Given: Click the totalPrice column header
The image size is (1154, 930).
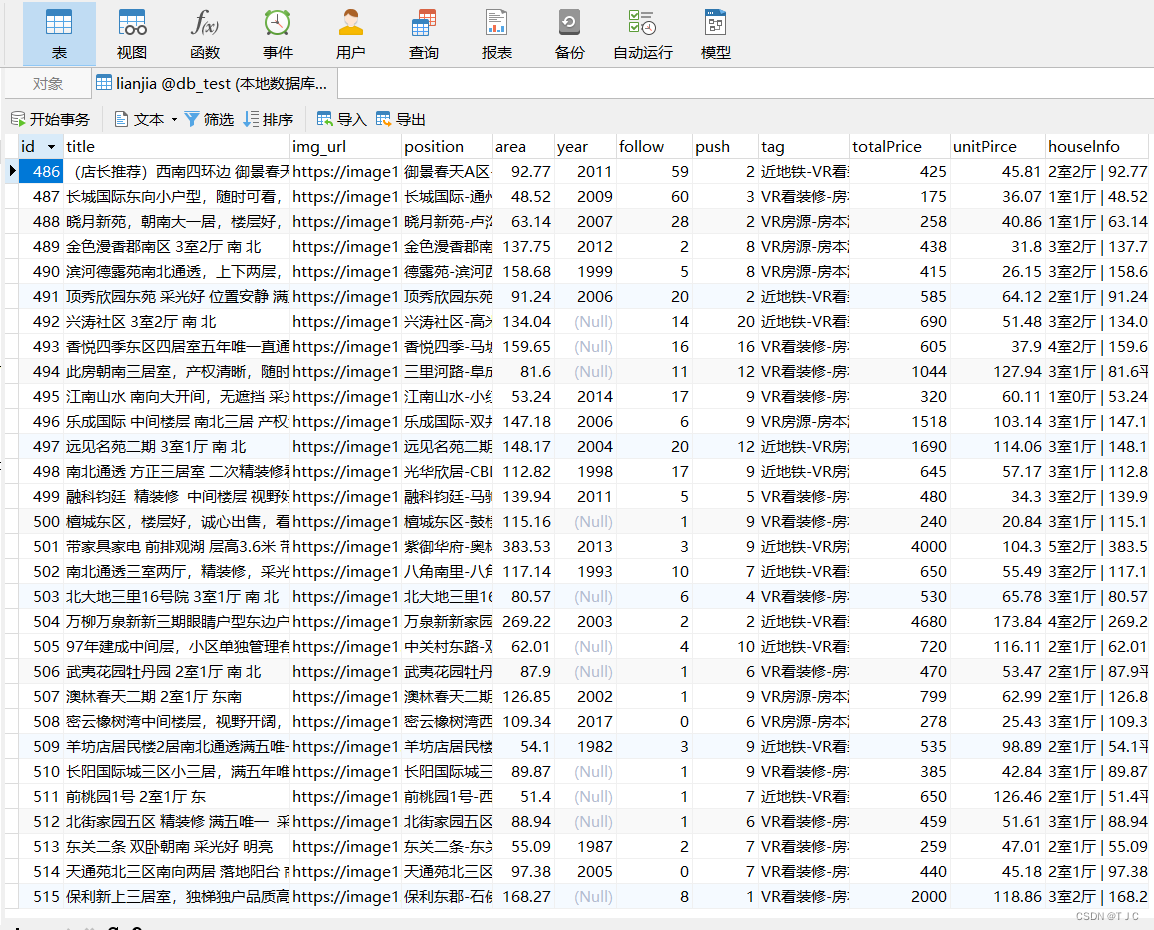Looking at the screenshot, I should 900,146.
